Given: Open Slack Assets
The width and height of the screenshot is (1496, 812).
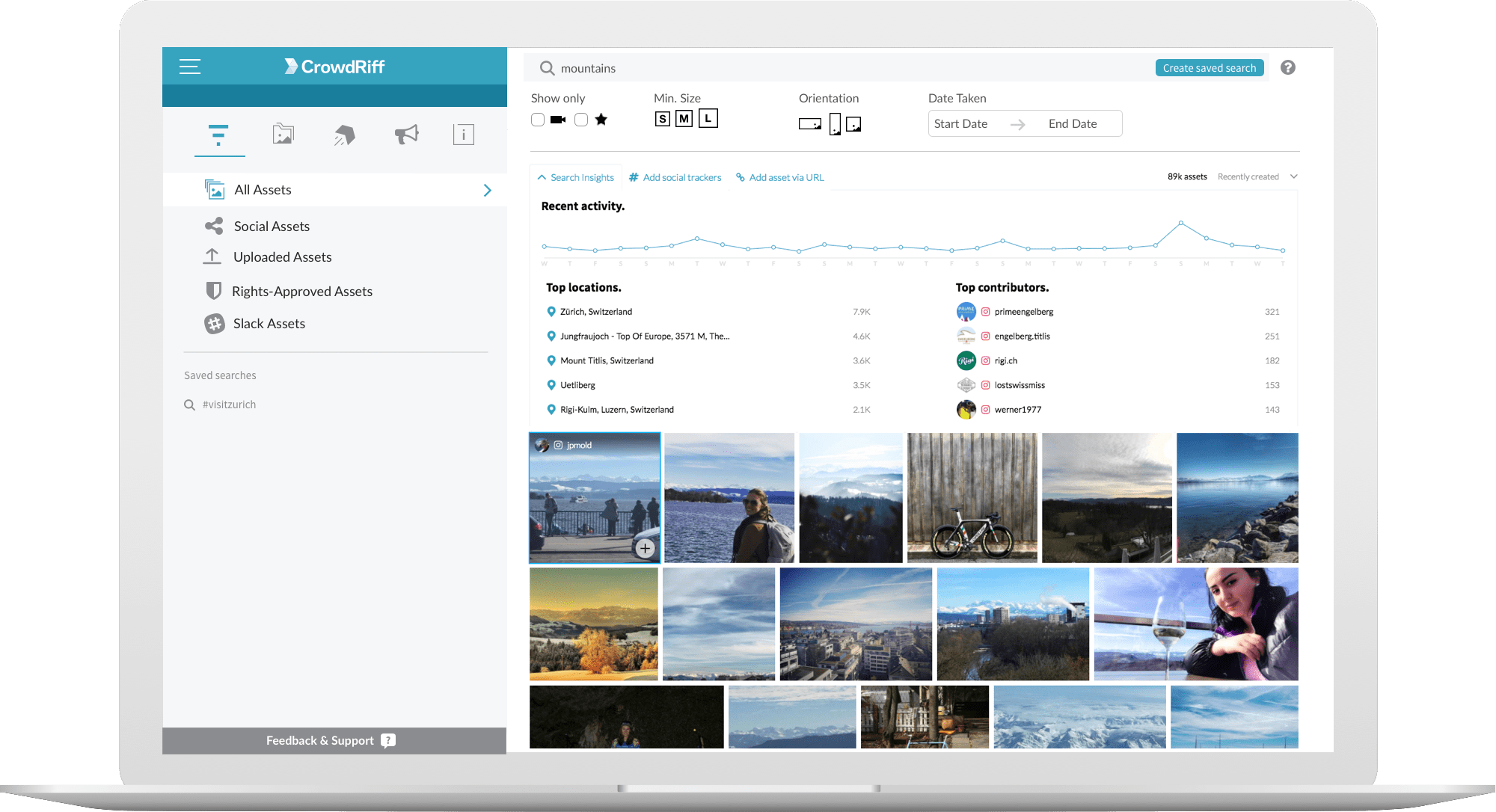Looking at the screenshot, I should point(269,324).
